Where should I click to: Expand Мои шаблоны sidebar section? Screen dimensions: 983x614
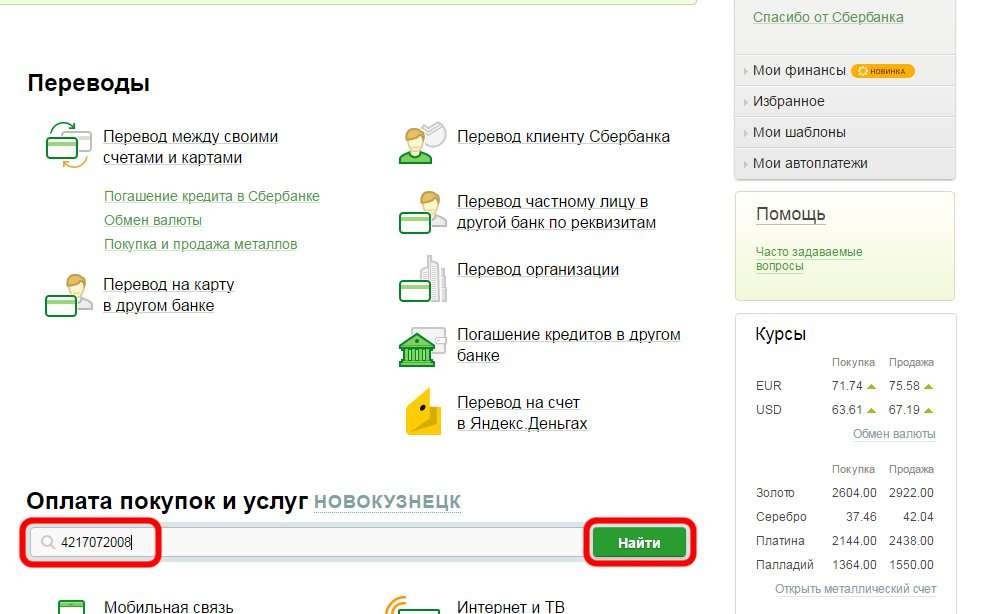(799, 132)
